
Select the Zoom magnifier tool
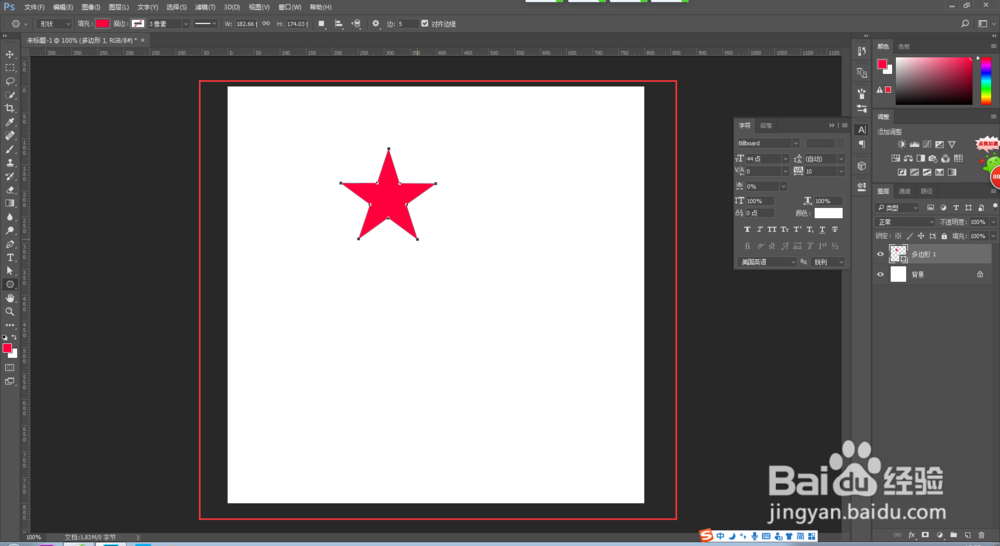pyautogui.click(x=10, y=312)
